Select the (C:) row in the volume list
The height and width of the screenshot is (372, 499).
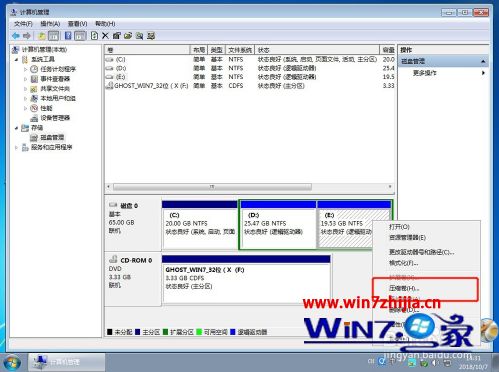tap(250, 59)
